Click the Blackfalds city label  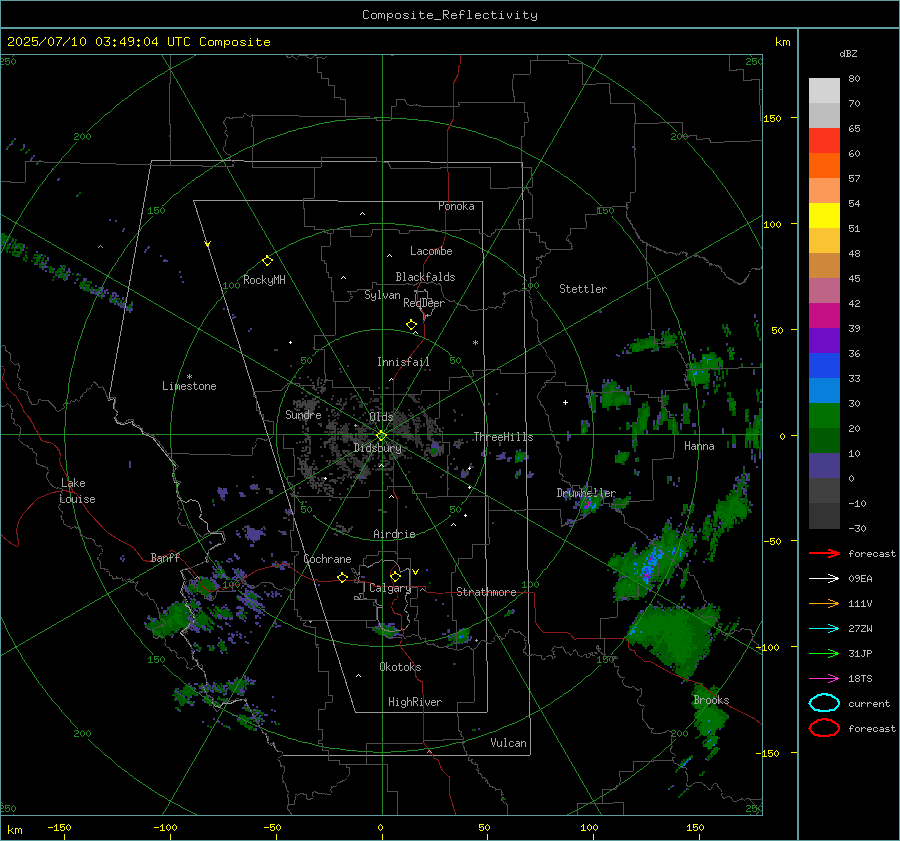425,277
